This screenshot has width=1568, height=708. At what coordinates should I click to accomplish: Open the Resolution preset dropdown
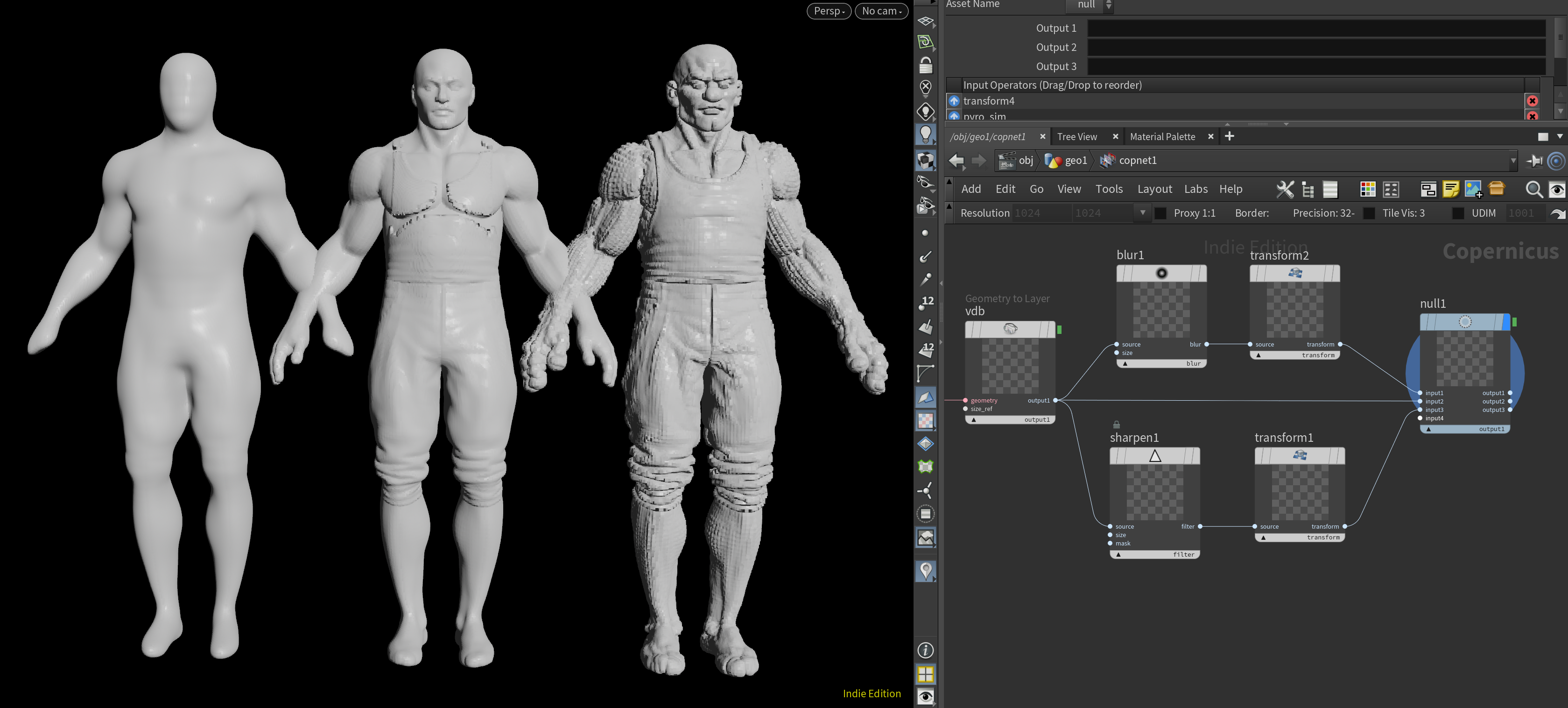(1143, 213)
